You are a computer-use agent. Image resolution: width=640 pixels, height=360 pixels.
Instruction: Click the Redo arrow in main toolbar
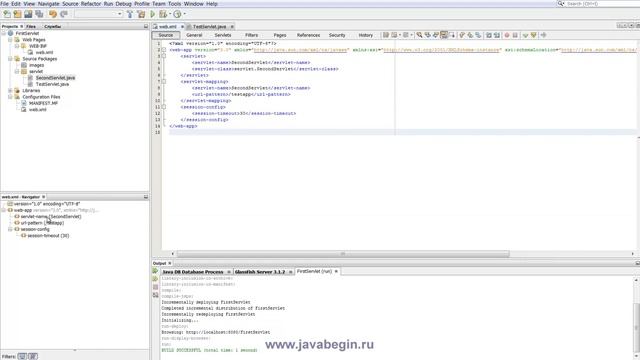64,14
